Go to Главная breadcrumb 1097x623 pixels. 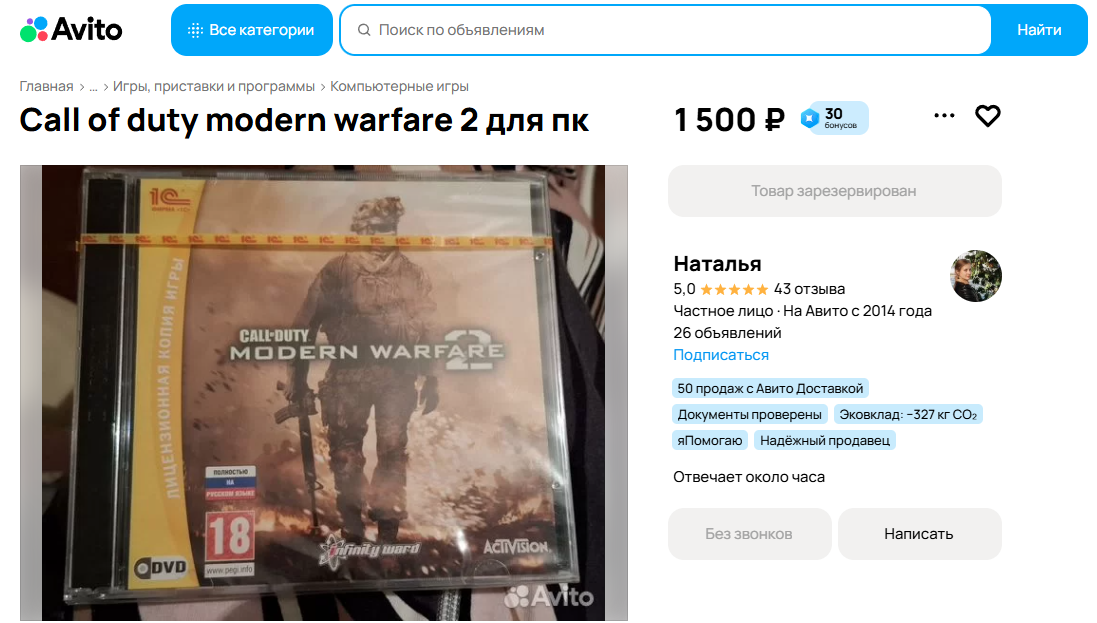(x=46, y=86)
